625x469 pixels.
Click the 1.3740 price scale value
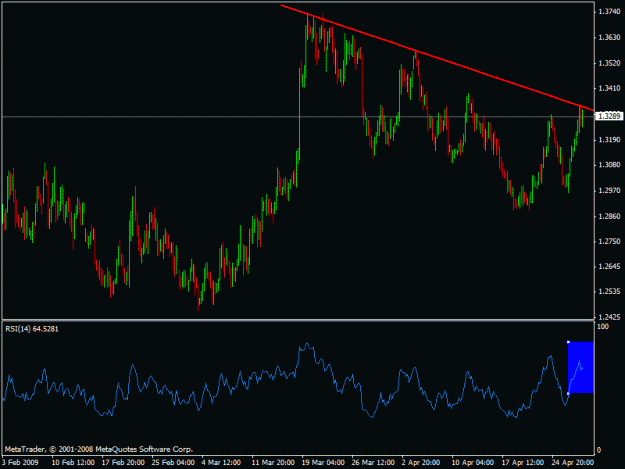[x=609, y=12]
